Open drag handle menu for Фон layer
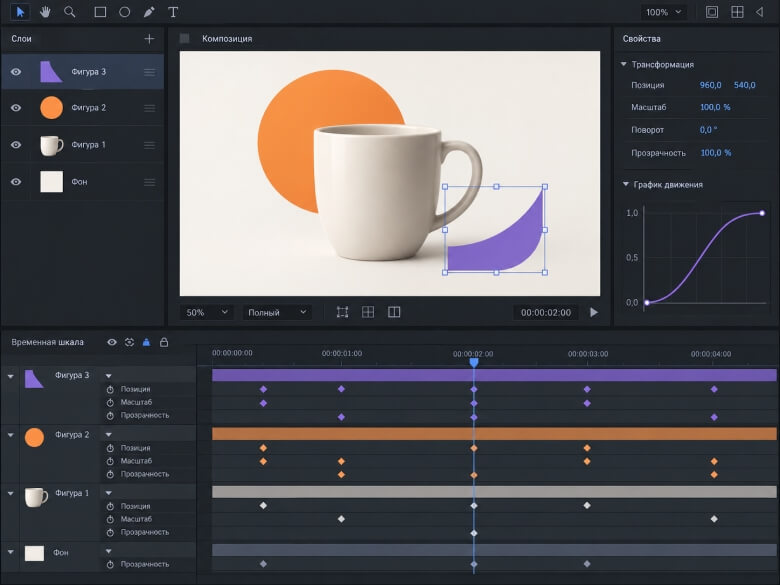This screenshot has height=585, width=780. [x=149, y=182]
